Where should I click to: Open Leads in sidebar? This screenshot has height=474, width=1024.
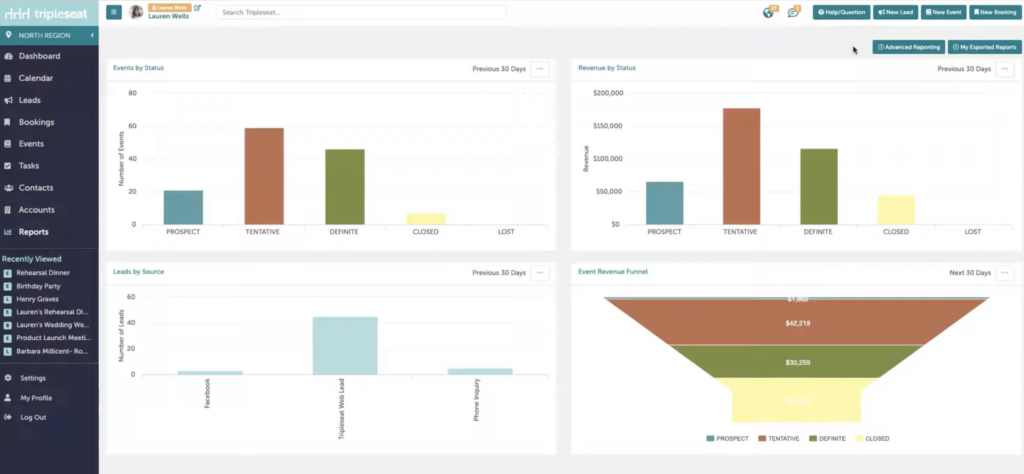click(29, 101)
